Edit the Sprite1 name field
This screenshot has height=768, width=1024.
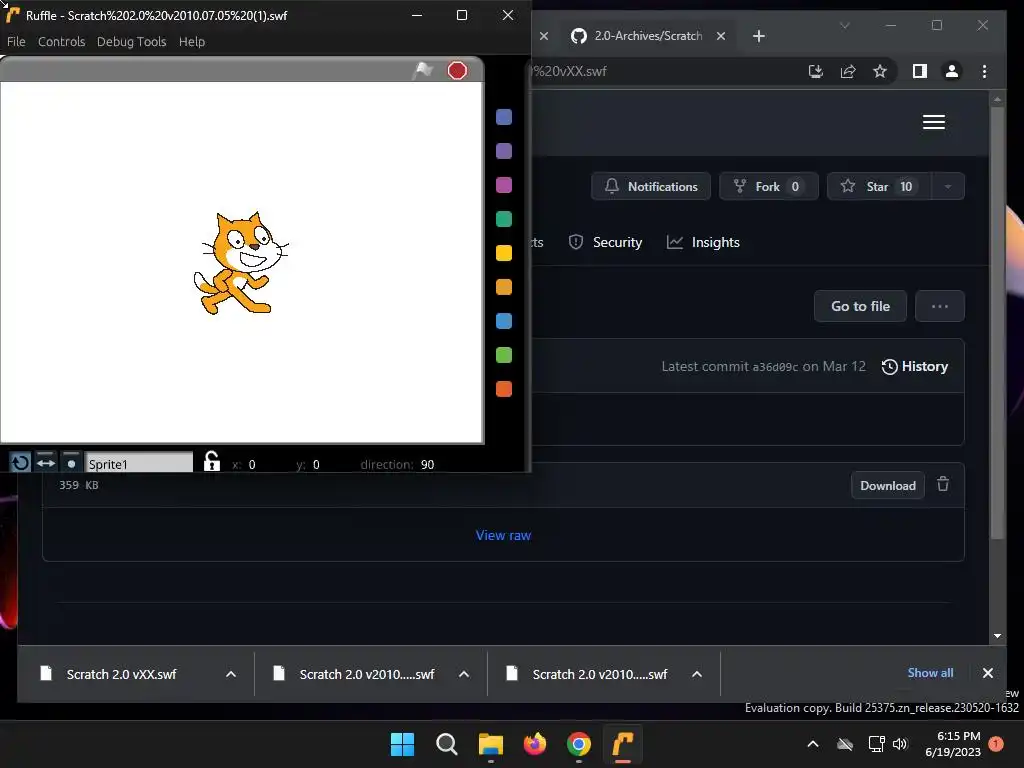pyautogui.click(x=139, y=463)
